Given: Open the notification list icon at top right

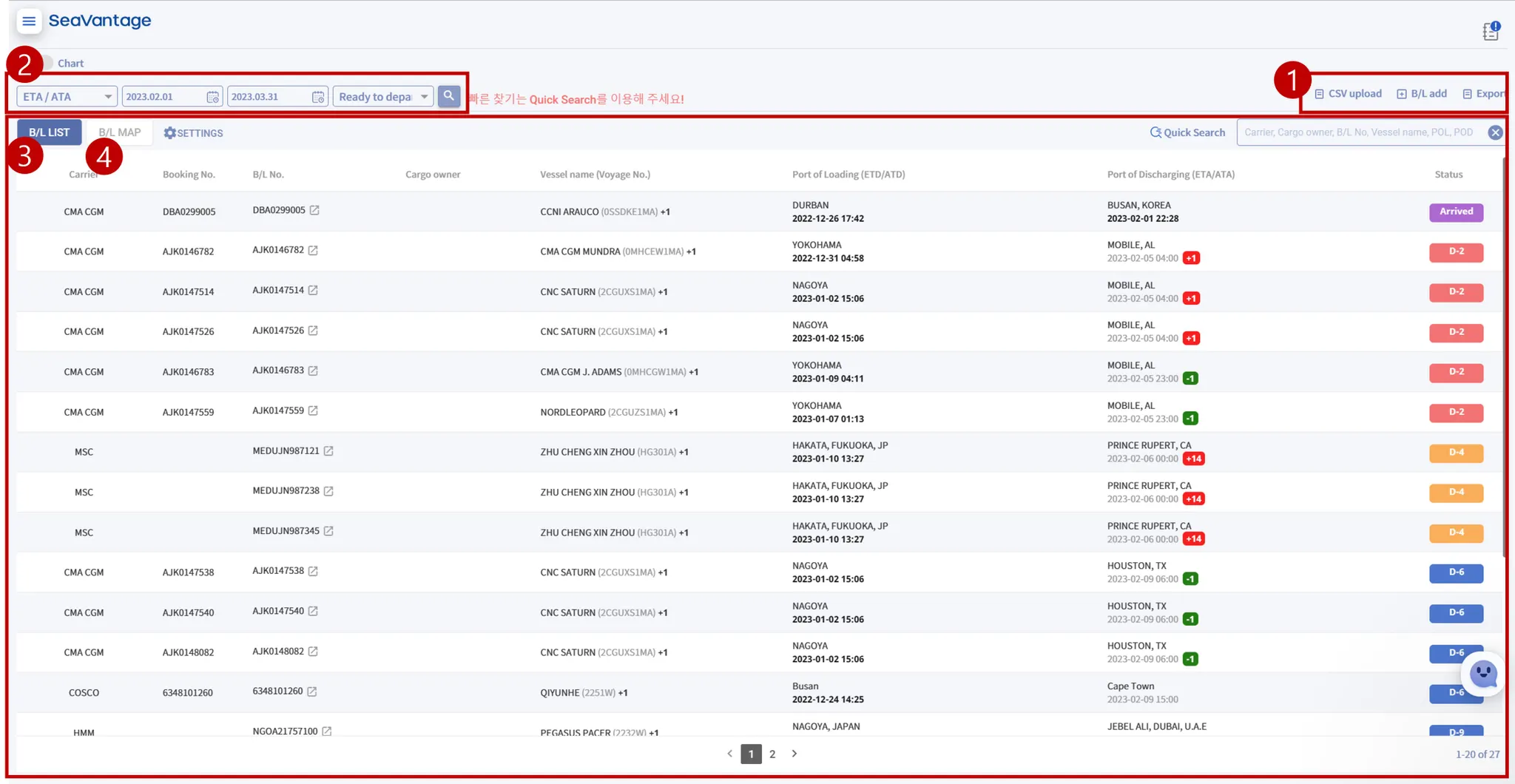Looking at the screenshot, I should click(1491, 31).
